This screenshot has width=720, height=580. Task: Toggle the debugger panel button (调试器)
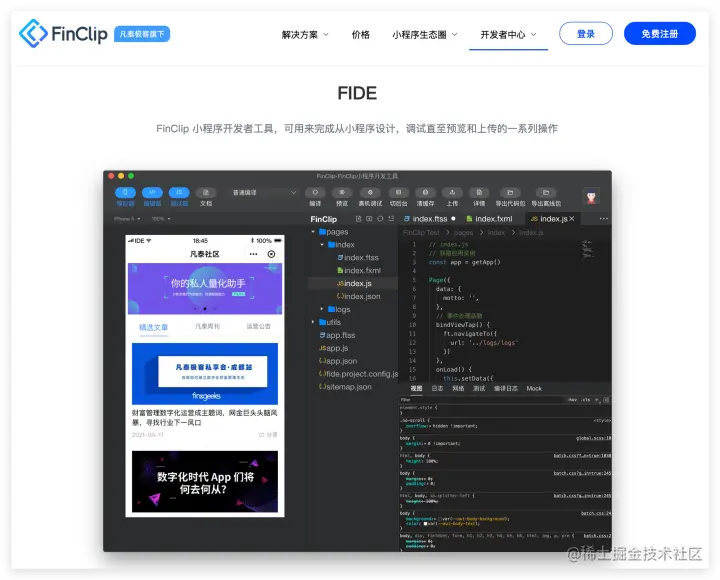179,192
